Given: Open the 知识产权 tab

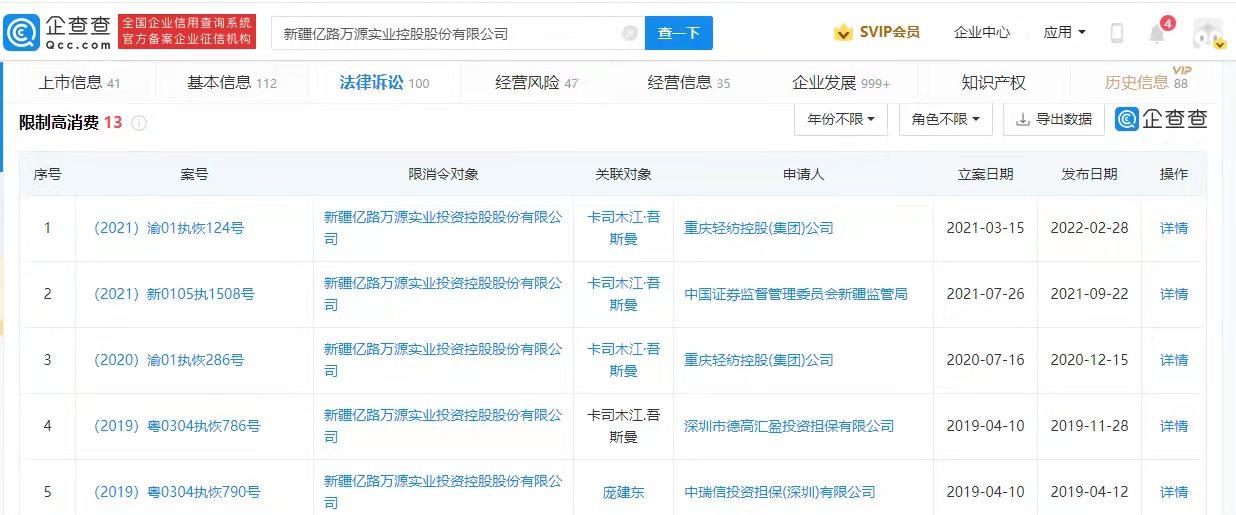Looking at the screenshot, I should [993, 82].
